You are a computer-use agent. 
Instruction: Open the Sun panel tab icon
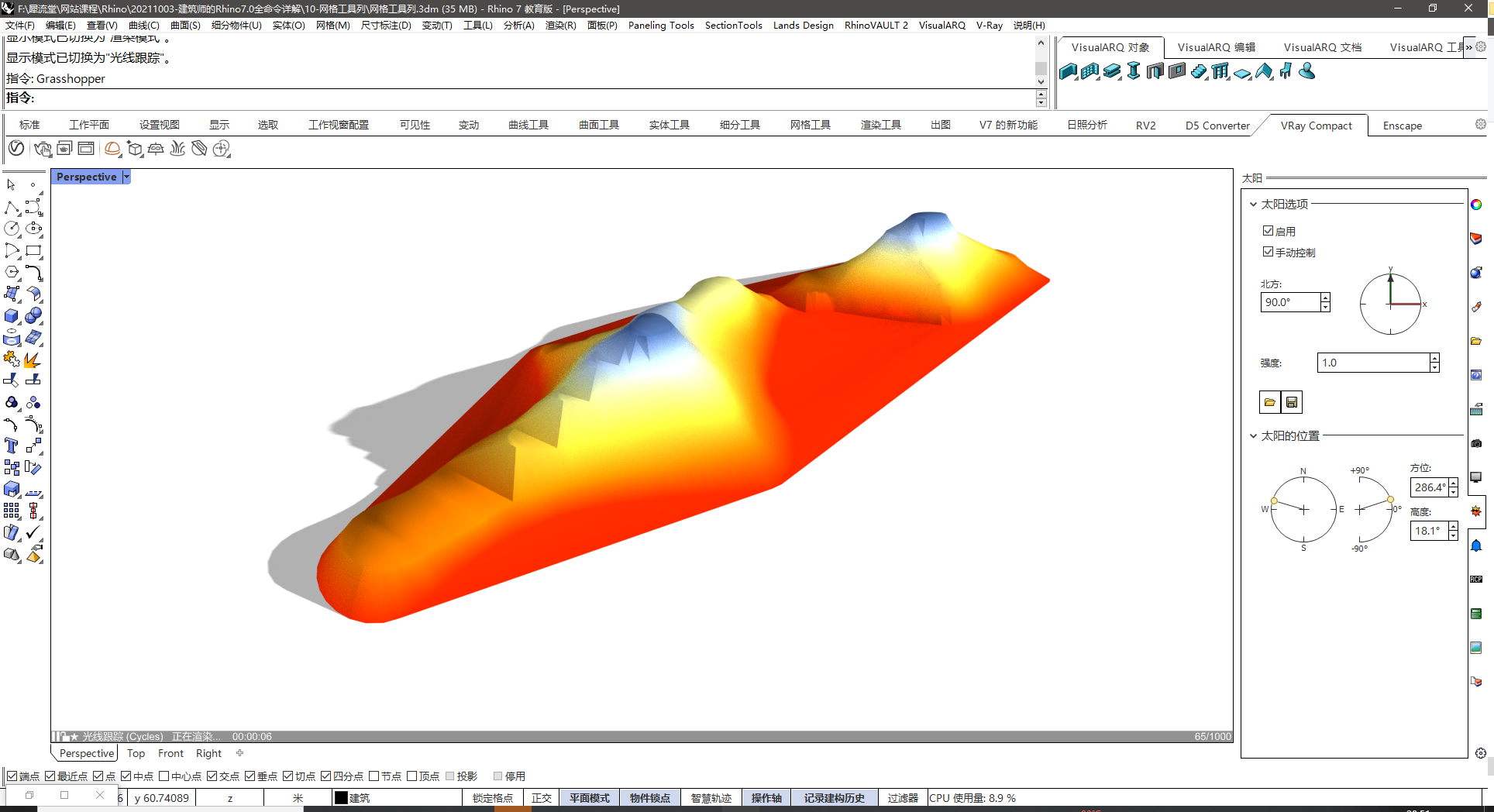[1476, 511]
